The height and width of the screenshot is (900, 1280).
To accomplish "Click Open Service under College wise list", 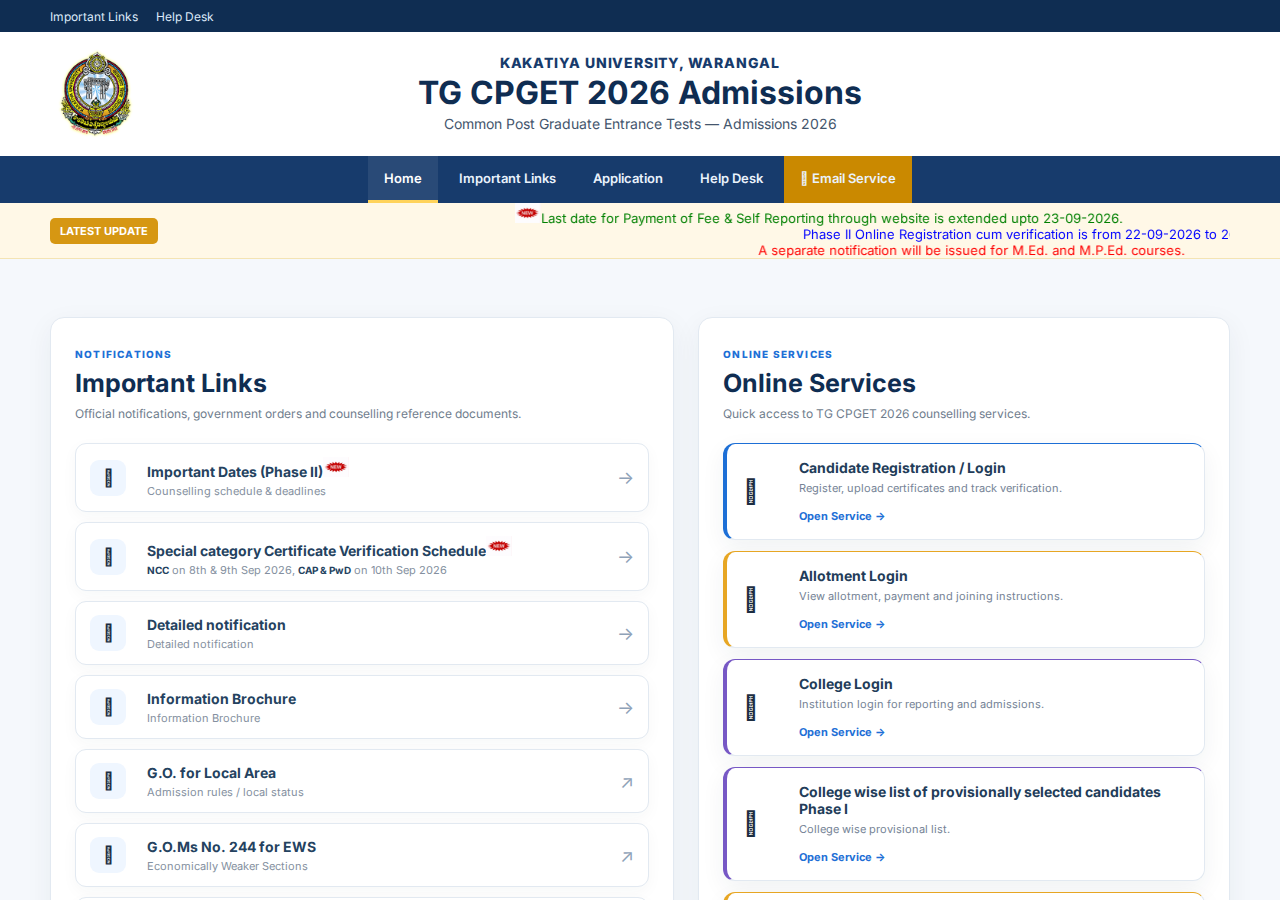I will (x=842, y=857).
